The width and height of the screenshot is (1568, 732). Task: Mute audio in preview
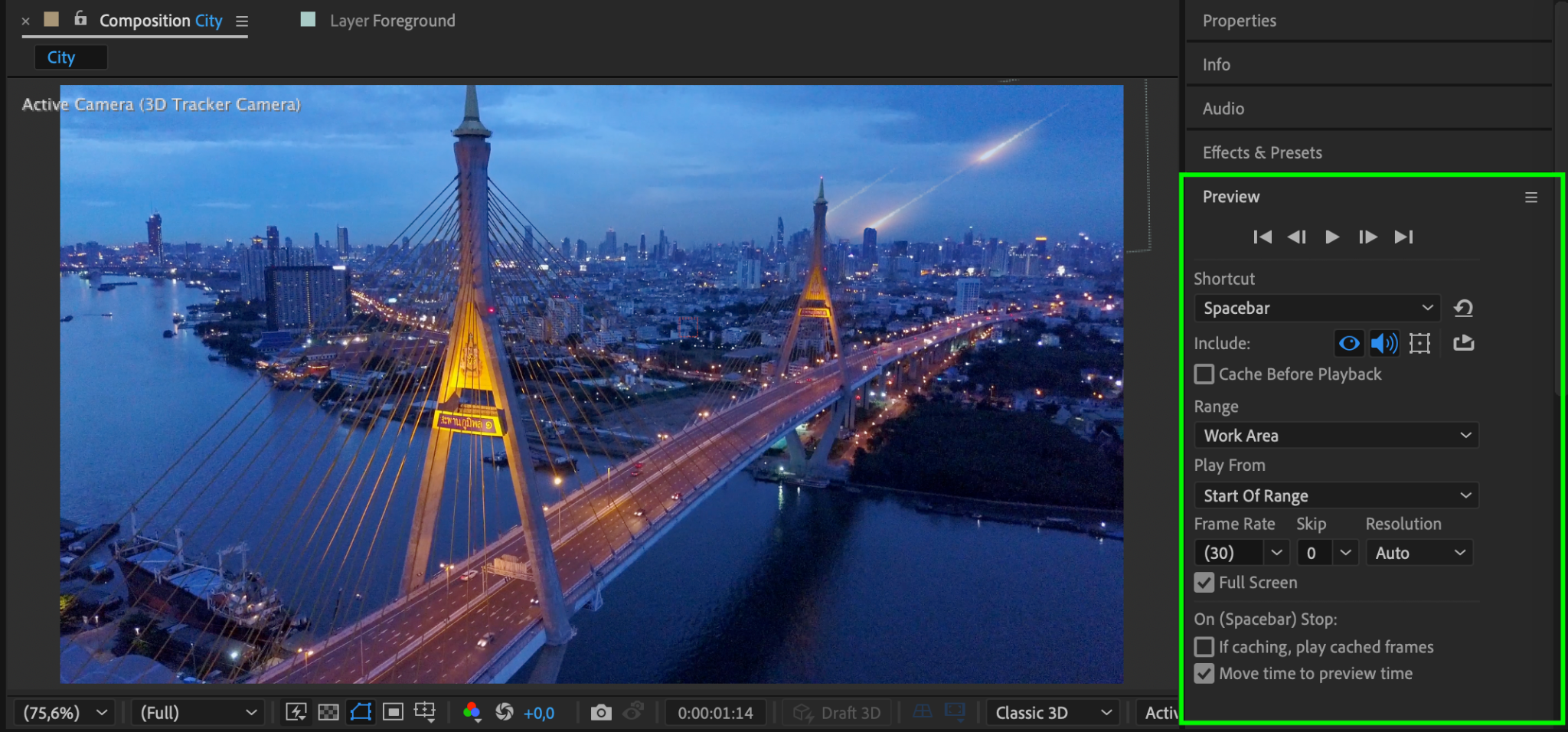(1383, 343)
